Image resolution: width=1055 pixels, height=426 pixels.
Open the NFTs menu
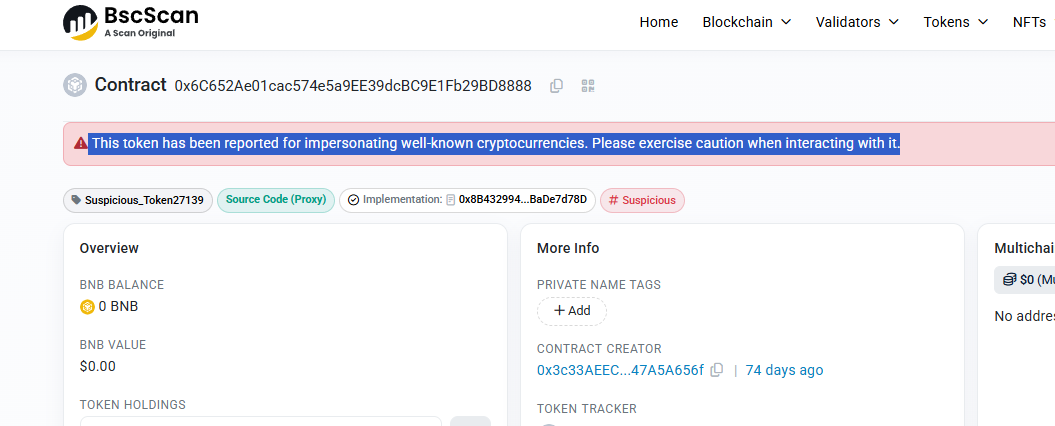pos(1033,22)
